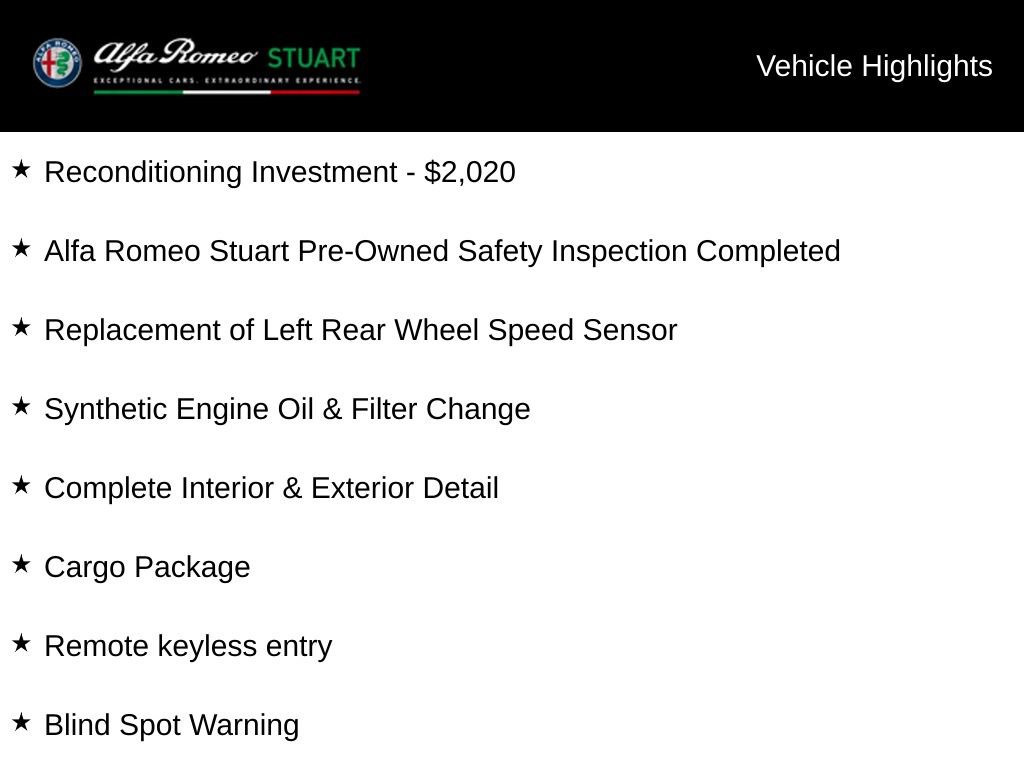Select the Remote keyless entry highlight text

tap(188, 647)
